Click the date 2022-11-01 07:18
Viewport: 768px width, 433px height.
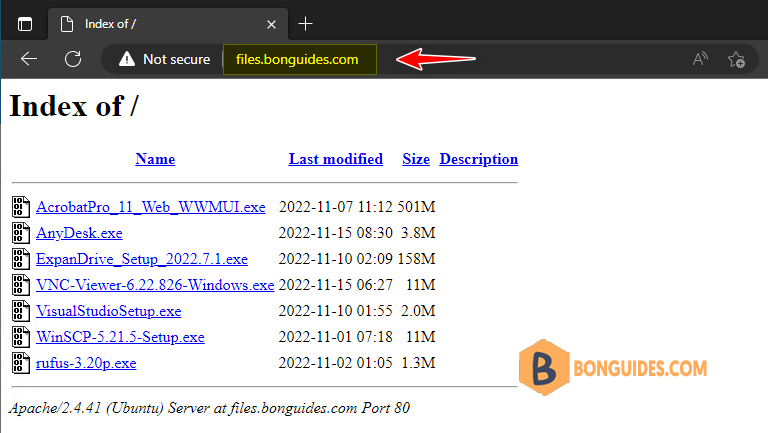[336, 337]
